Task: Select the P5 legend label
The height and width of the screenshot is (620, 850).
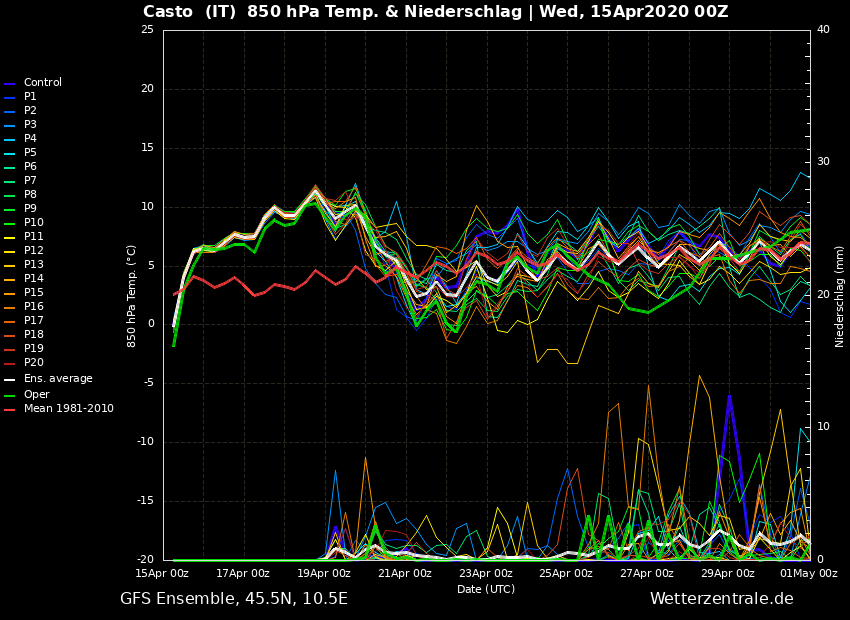Action: click(30, 153)
